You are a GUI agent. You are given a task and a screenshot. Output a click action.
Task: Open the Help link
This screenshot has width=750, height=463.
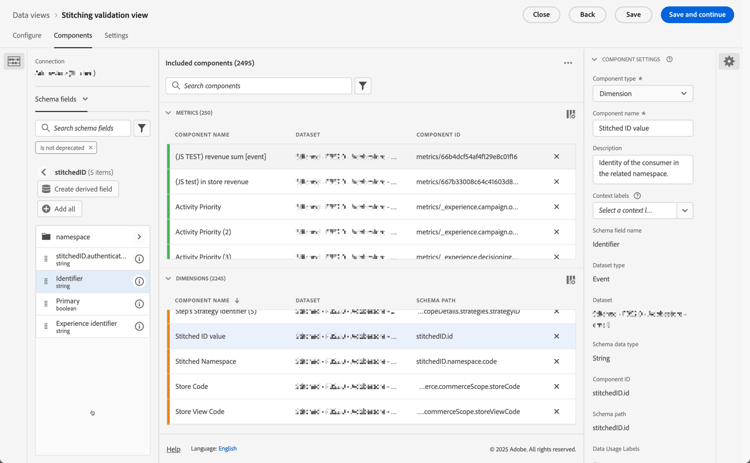point(173,449)
